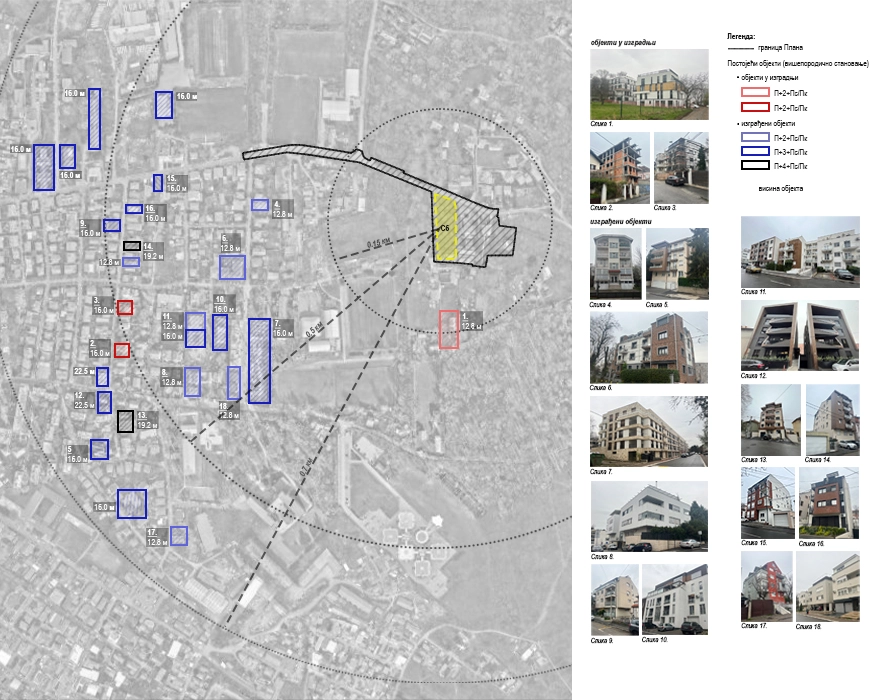Open the photo captioned Слика 14
Viewport: 870px width, 700px height.
click(832, 420)
